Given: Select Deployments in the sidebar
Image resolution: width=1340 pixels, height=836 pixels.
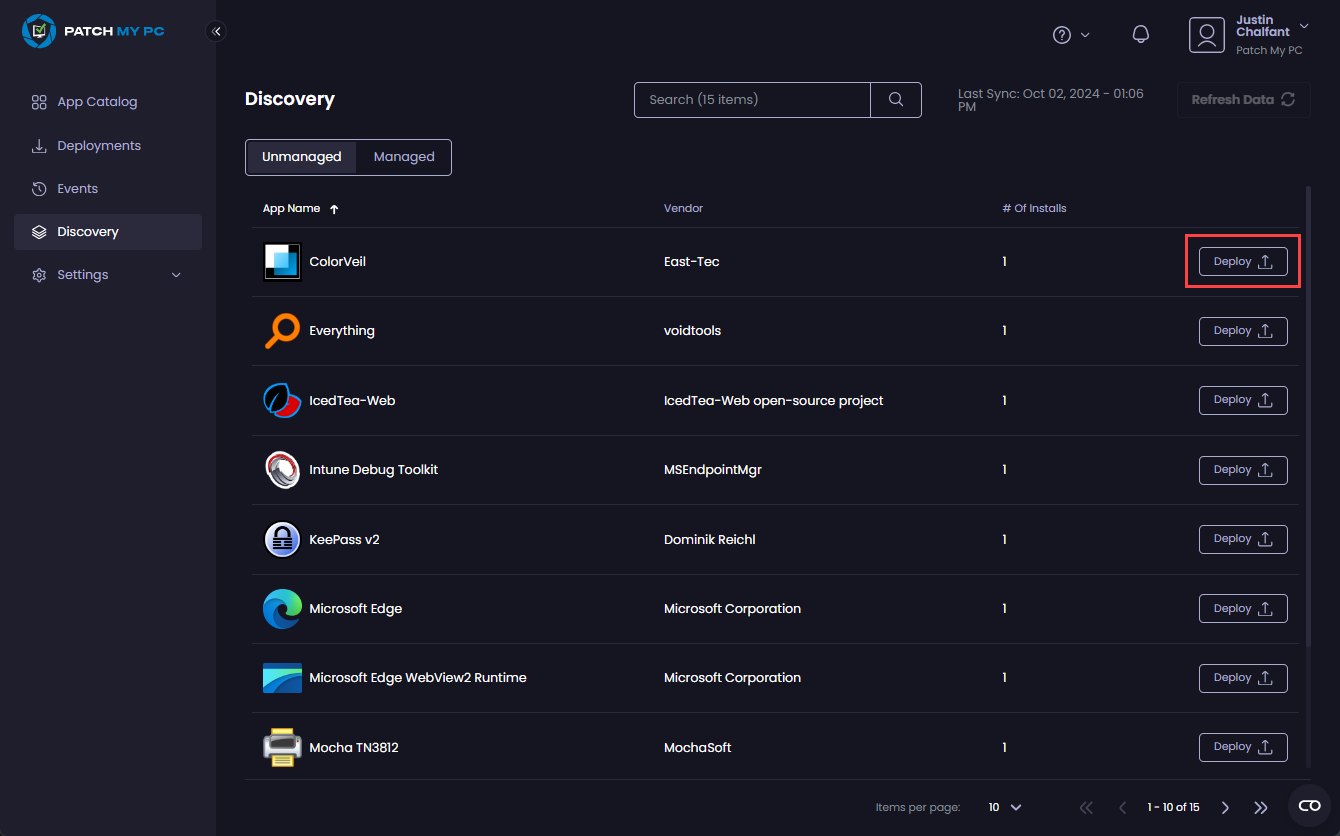Looking at the screenshot, I should coord(97,145).
